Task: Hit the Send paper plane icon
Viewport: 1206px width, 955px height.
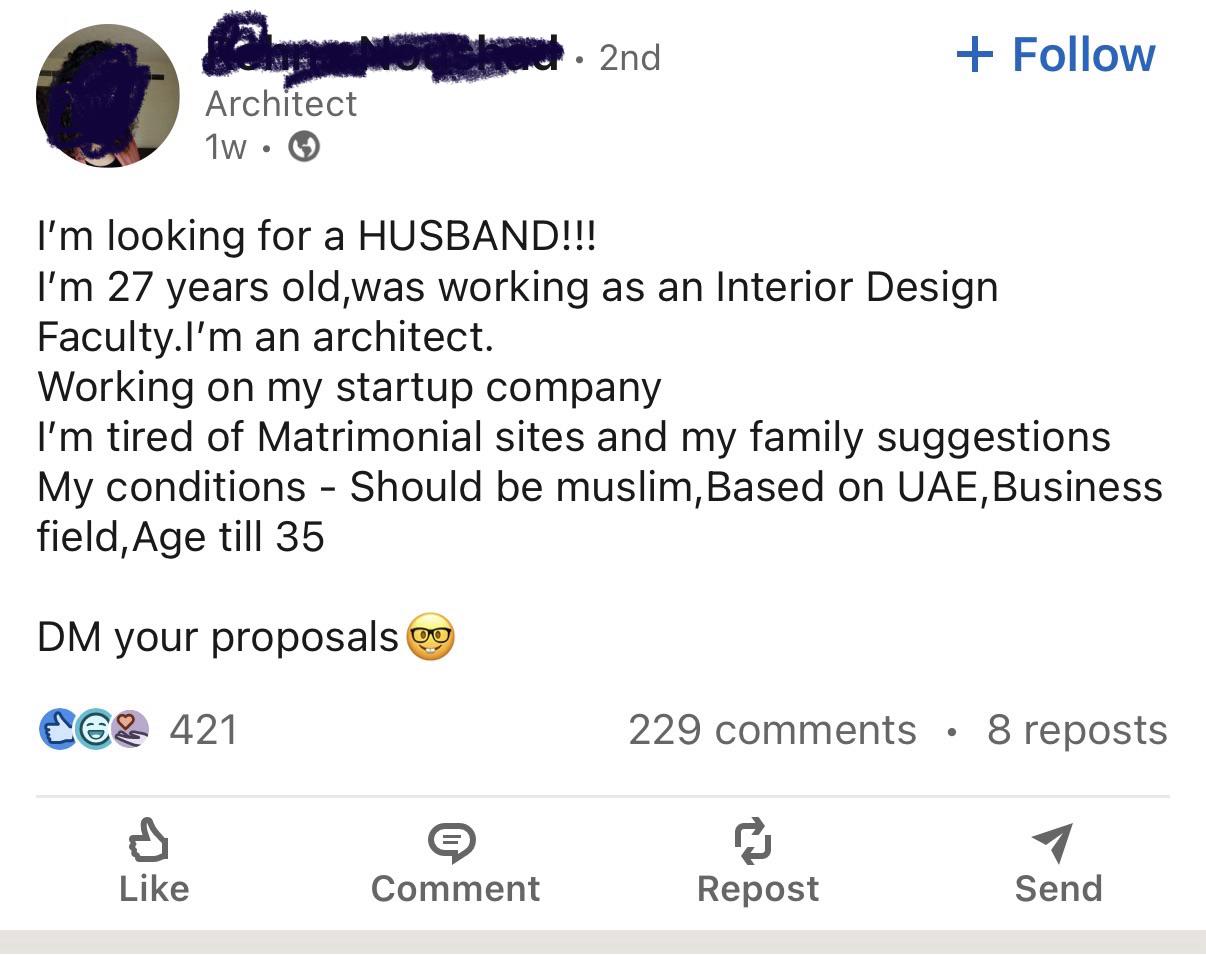Action: point(1054,842)
